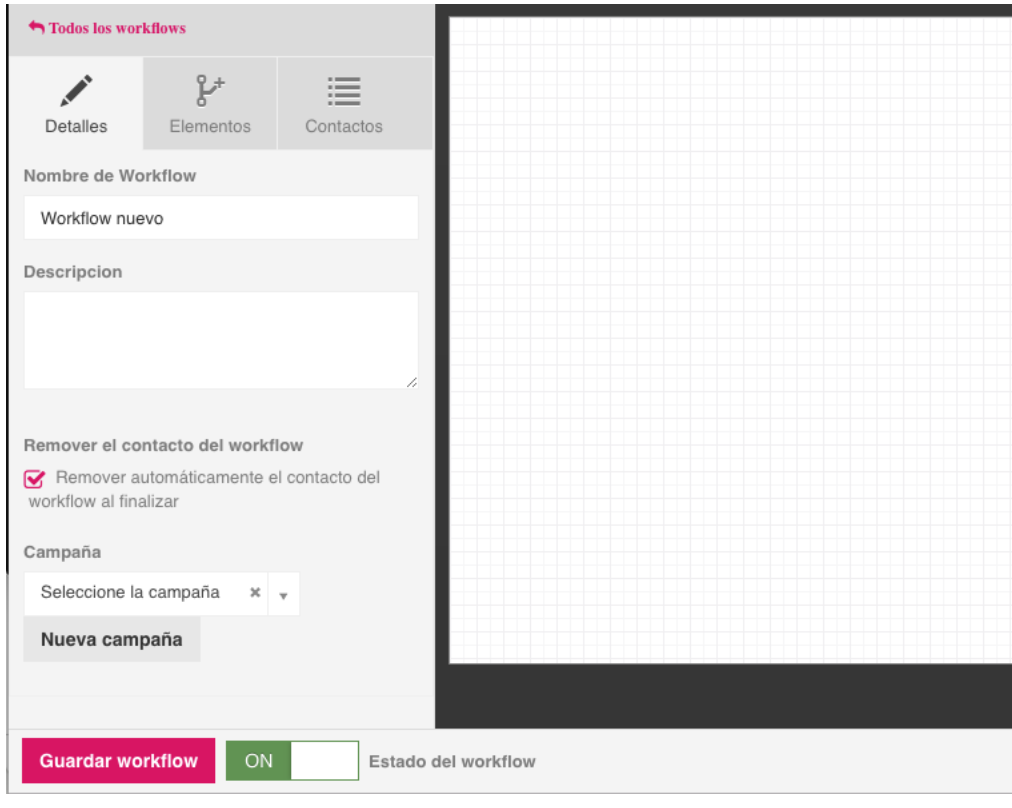The height and width of the screenshot is (808, 1012).
Task: Click the resize handle of the Descripcion box
Action: point(412,382)
